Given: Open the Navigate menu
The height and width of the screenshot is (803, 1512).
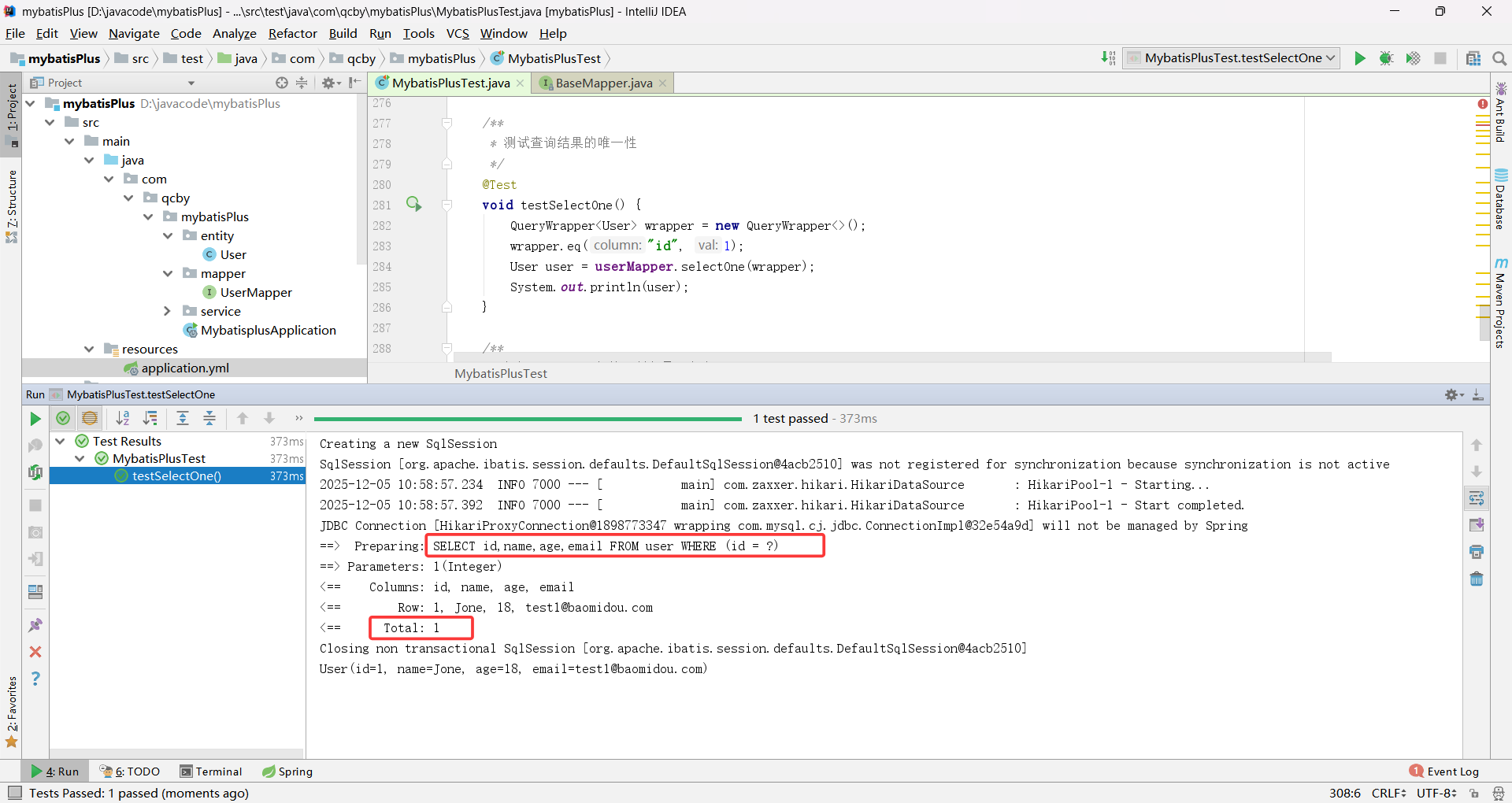Looking at the screenshot, I should click(134, 33).
